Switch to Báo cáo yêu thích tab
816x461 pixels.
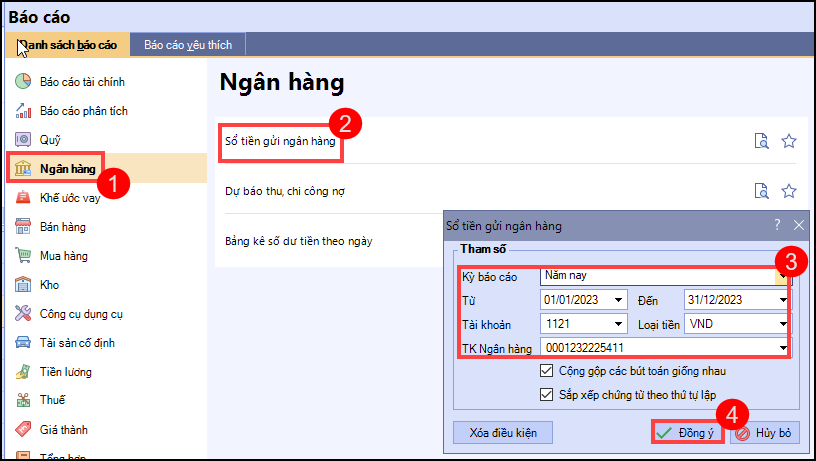(187, 45)
